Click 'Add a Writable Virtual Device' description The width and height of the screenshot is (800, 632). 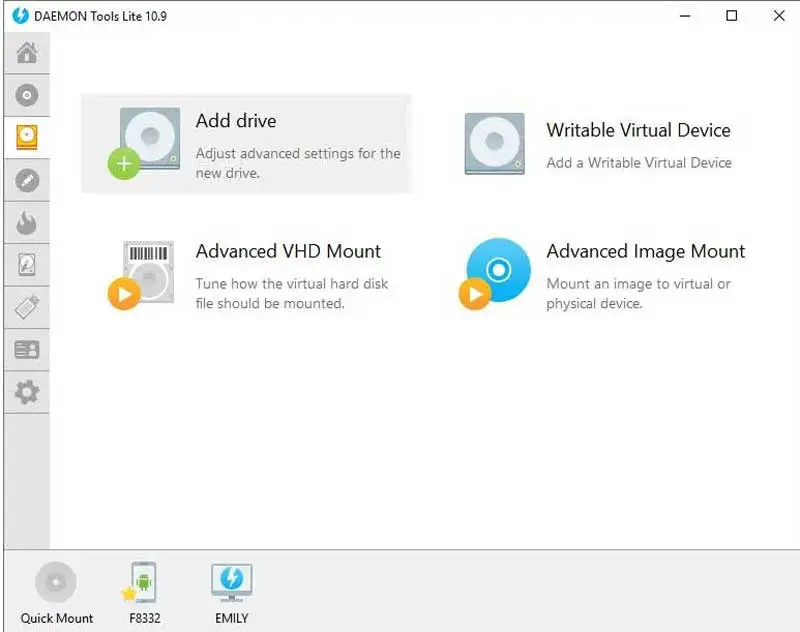tap(639, 163)
